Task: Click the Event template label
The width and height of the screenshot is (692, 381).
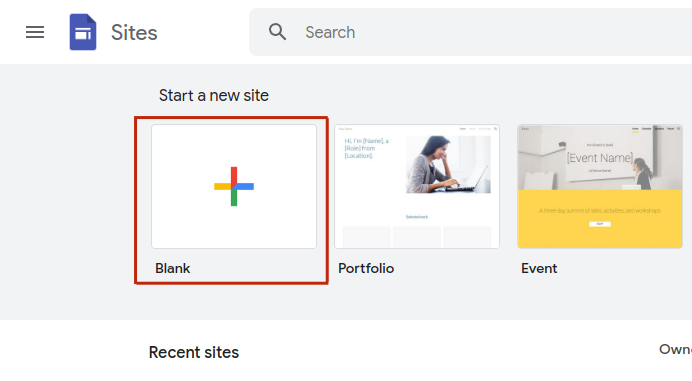Action: 539,268
